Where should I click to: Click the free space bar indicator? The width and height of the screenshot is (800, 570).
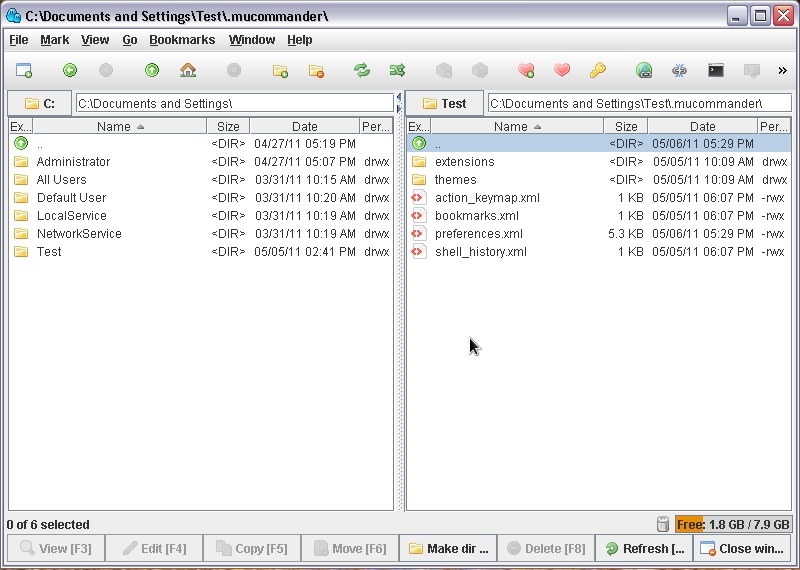coord(733,524)
